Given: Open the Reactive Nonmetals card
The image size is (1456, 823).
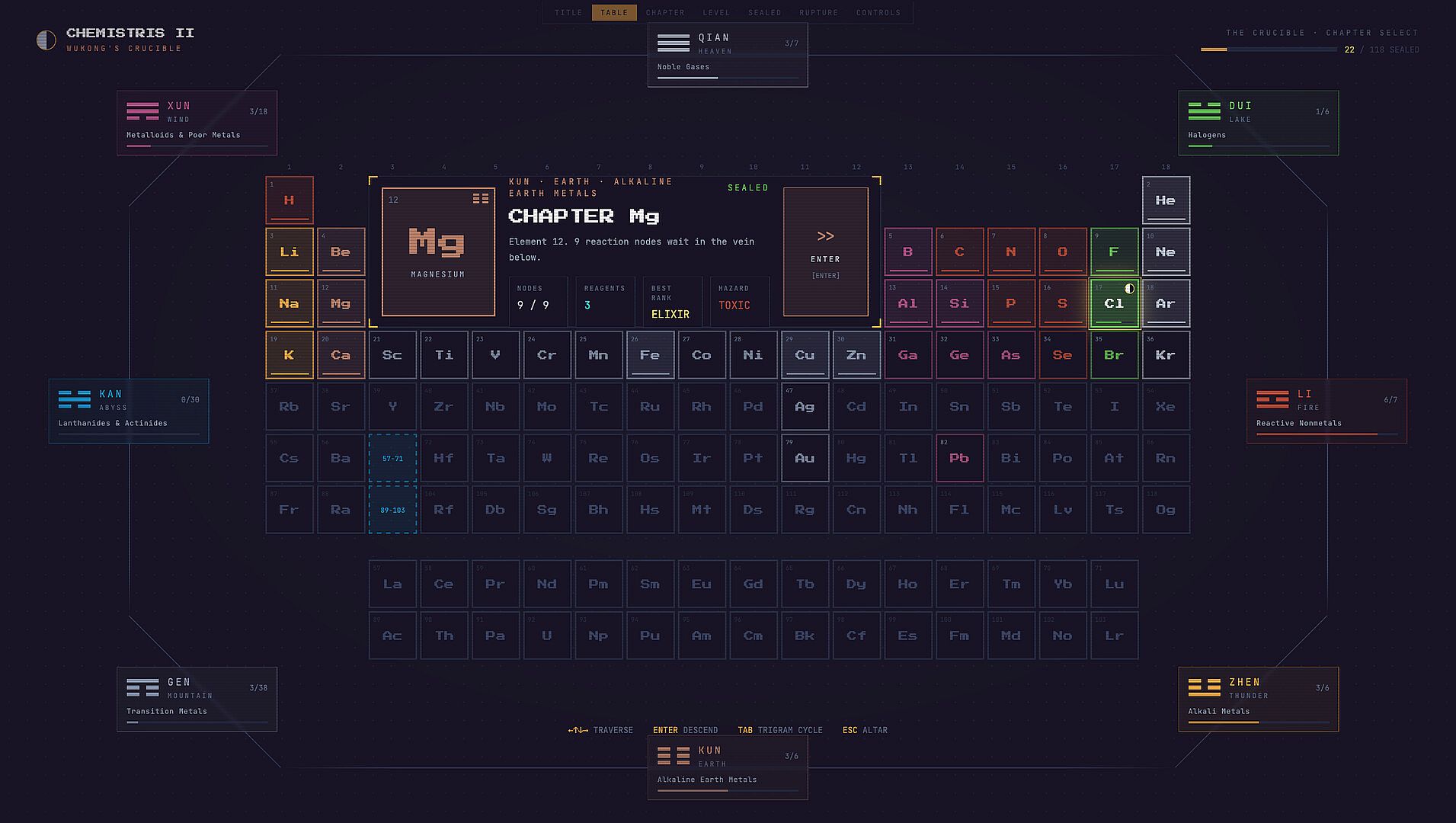Looking at the screenshot, I should click(x=1326, y=411).
